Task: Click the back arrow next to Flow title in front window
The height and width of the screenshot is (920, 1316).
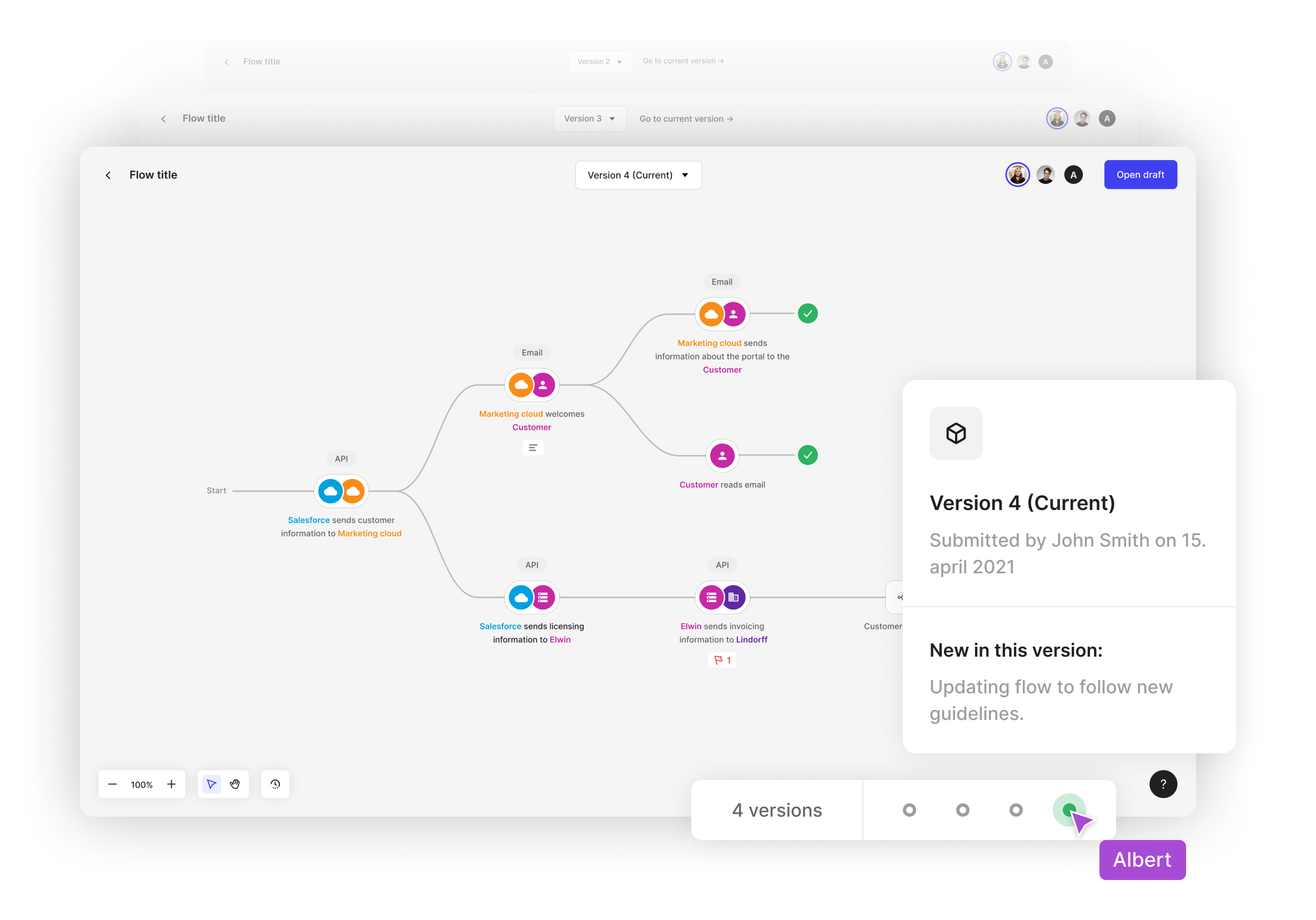Action: click(x=108, y=175)
